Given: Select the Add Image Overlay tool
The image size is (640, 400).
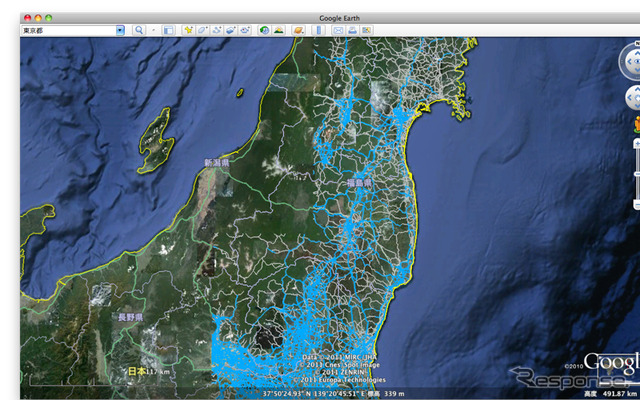Looking at the screenshot, I should (231, 30).
